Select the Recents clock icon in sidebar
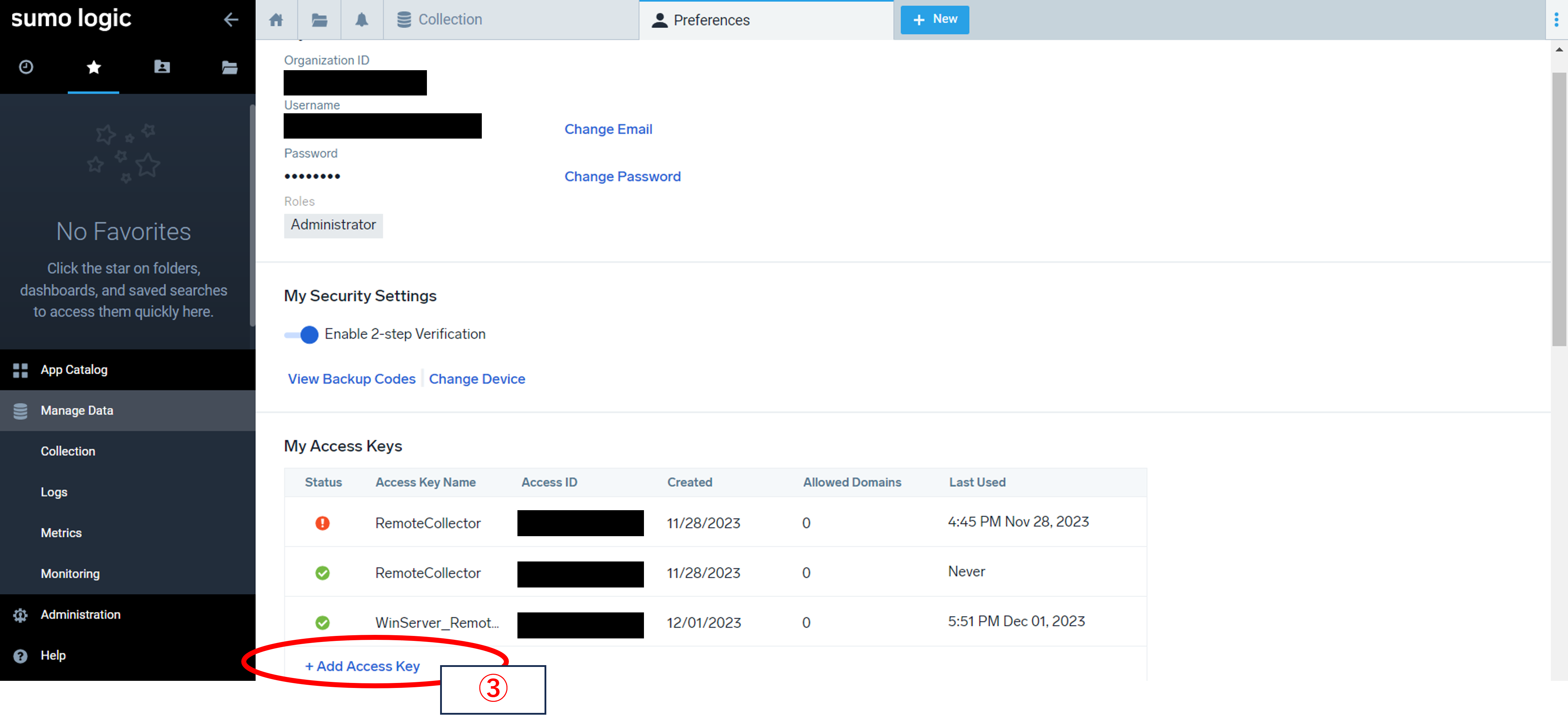The width and height of the screenshot is (1568, 725). pyautogui.click(x=26, y=67)
